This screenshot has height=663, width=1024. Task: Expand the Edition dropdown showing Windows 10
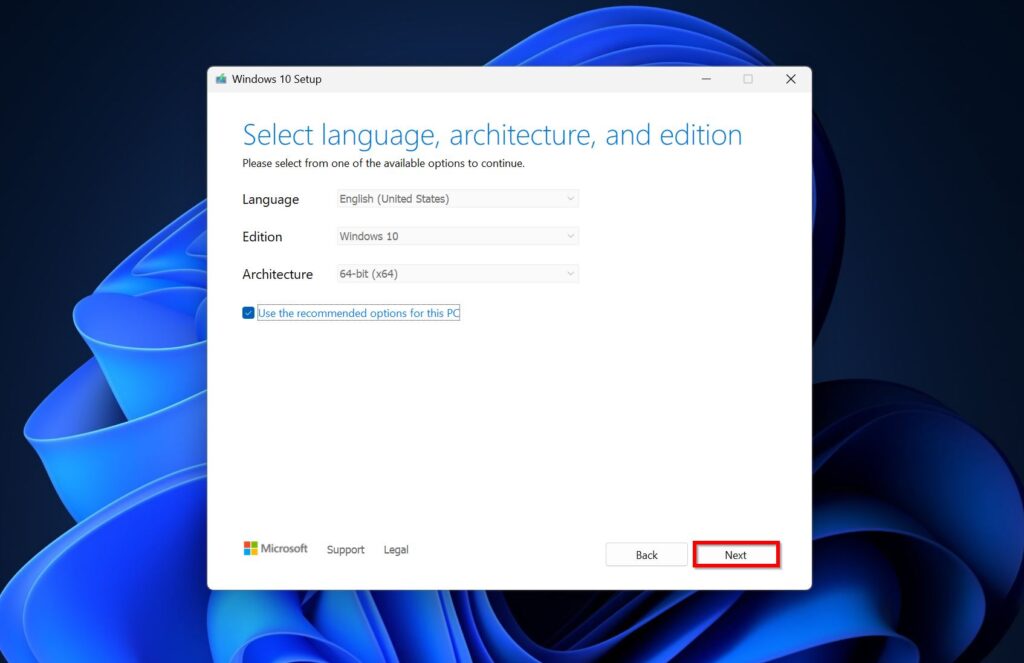tap(458, 236)
